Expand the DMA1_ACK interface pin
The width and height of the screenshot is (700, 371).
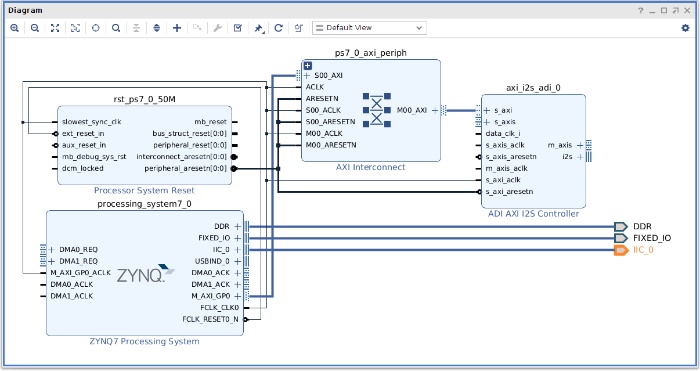click(238, 284)
